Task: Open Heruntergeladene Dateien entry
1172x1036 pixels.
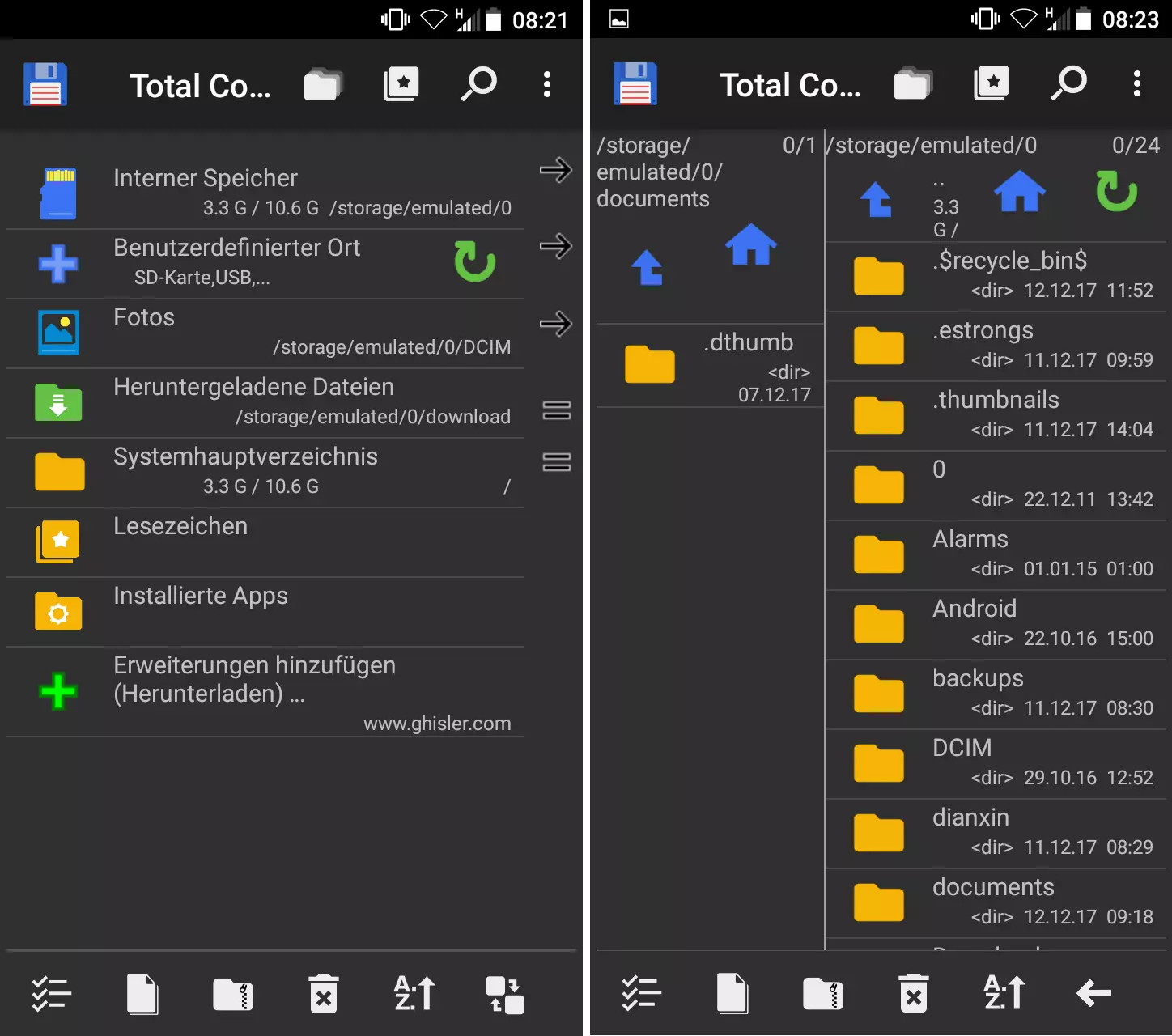Action: [x=265, y=403]
